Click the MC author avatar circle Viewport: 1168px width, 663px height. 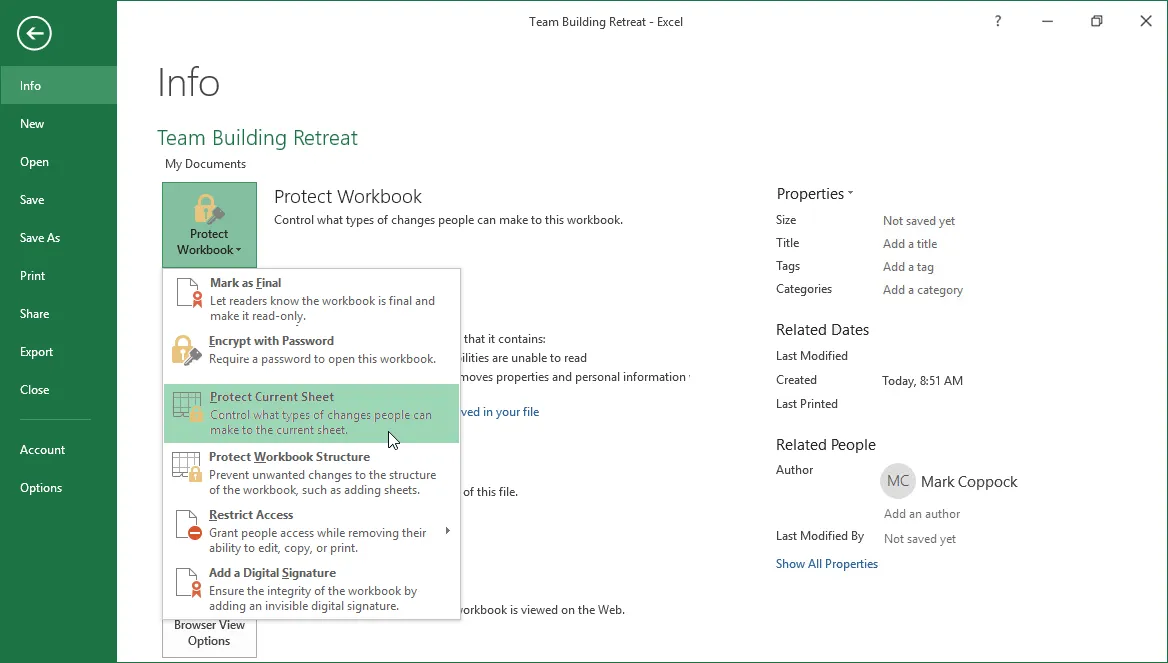tap(898, 482)
